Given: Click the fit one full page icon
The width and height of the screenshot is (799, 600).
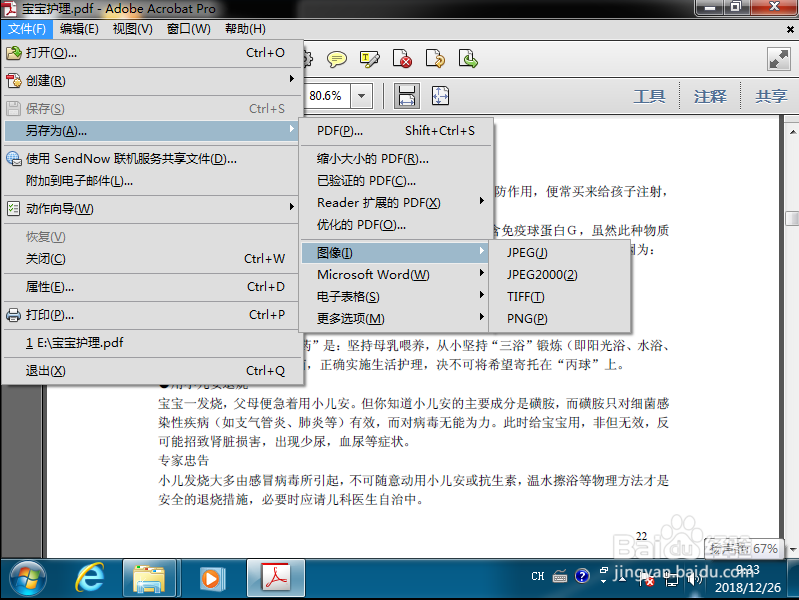Looking at the screenshot, I should [x=440, y=95].
